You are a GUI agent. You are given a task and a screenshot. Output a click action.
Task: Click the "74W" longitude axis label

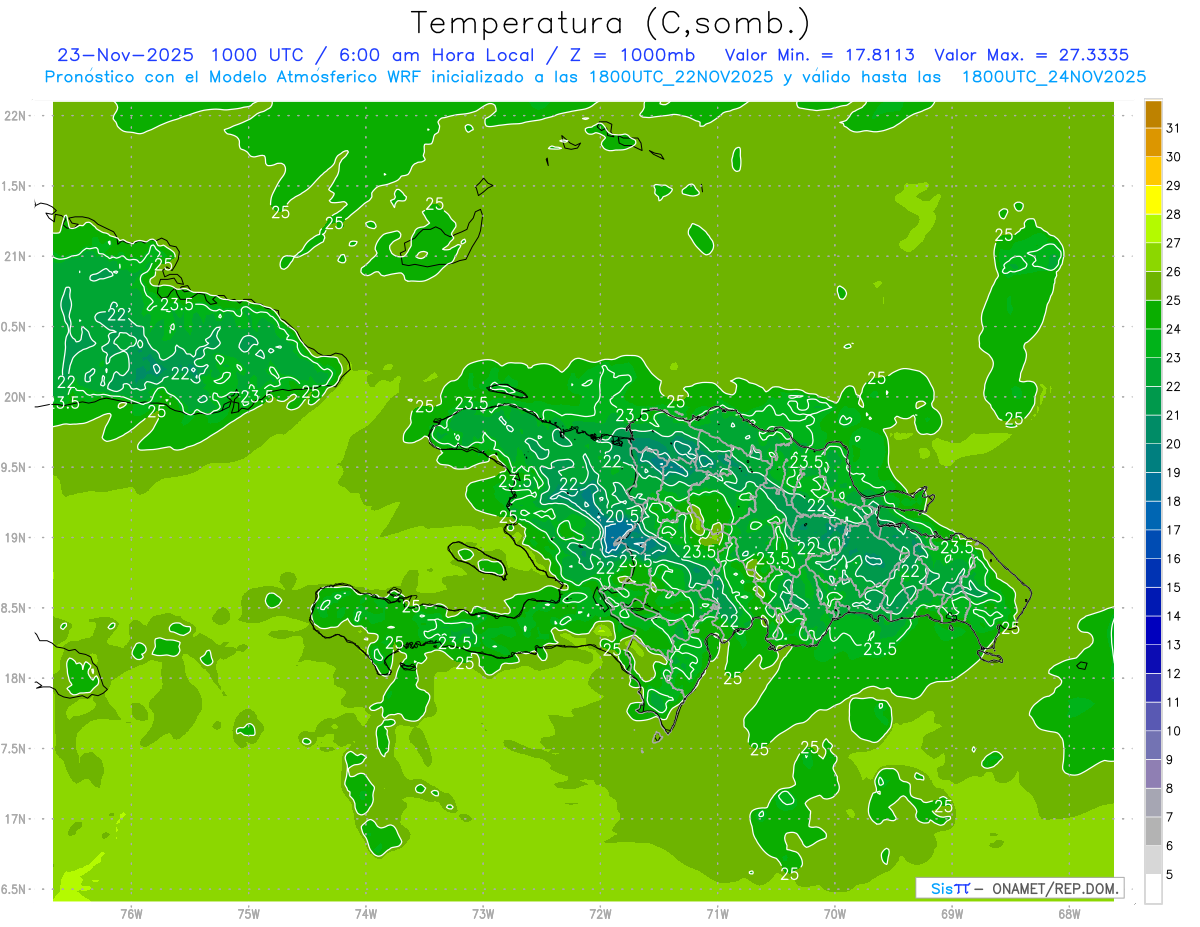(366, 913)
